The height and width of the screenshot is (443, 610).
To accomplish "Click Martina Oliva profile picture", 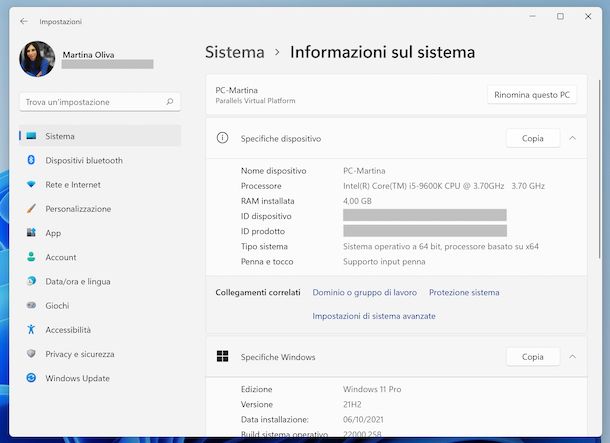I will tap(37, 59).
